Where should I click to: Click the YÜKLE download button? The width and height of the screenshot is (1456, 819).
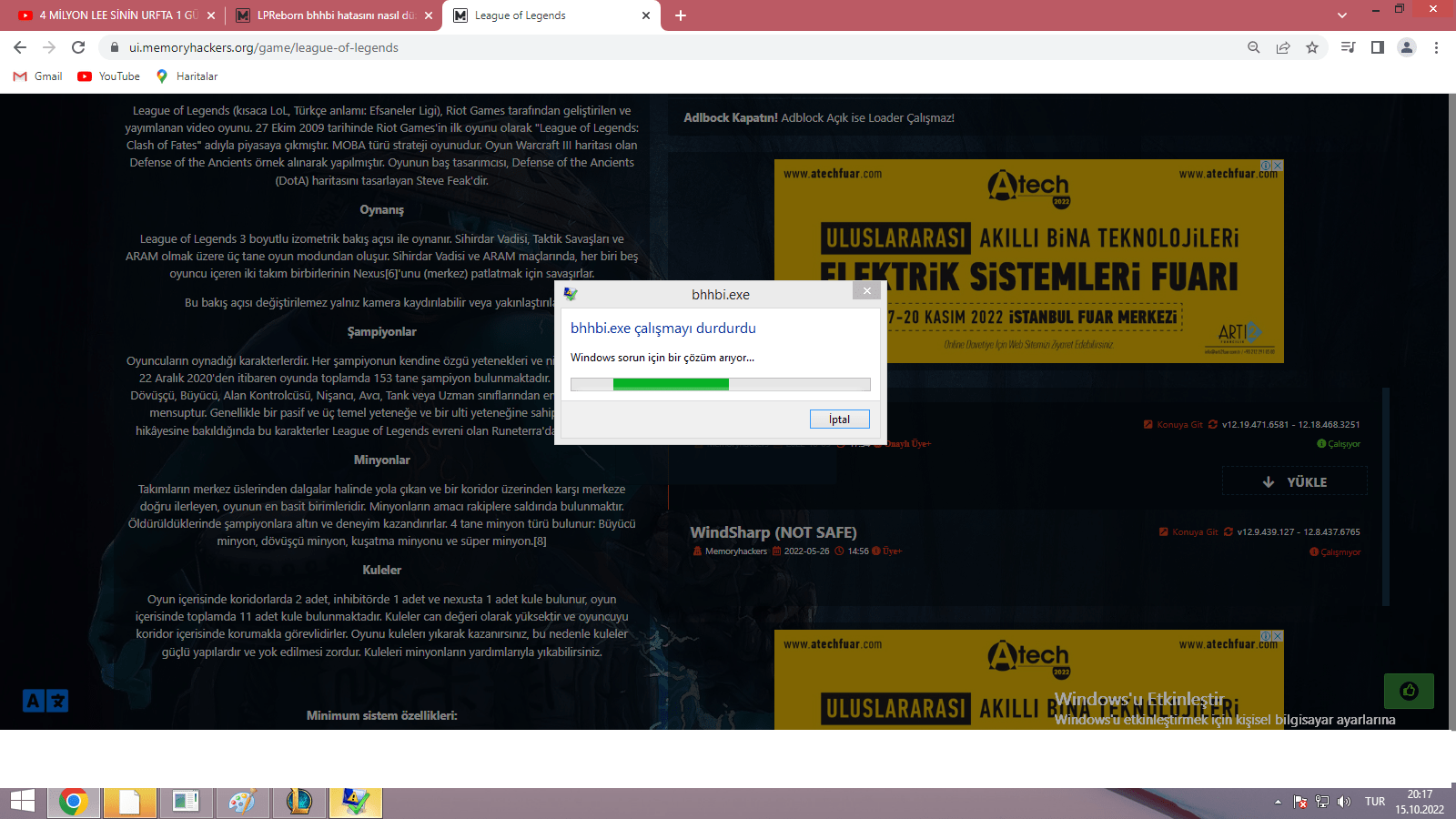tap(1294, 481)
